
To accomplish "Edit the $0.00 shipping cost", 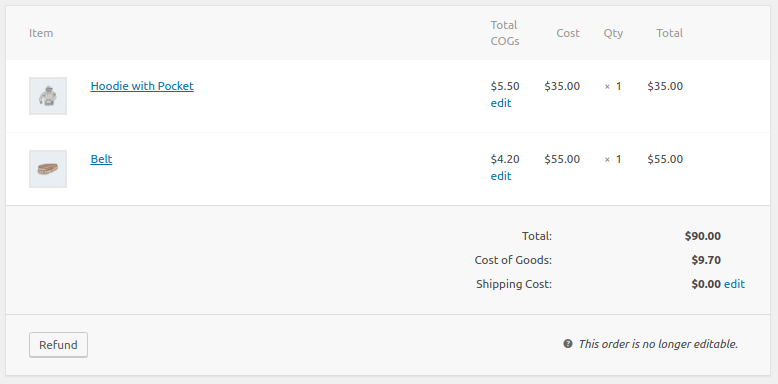I will click(x=734, y=284).
